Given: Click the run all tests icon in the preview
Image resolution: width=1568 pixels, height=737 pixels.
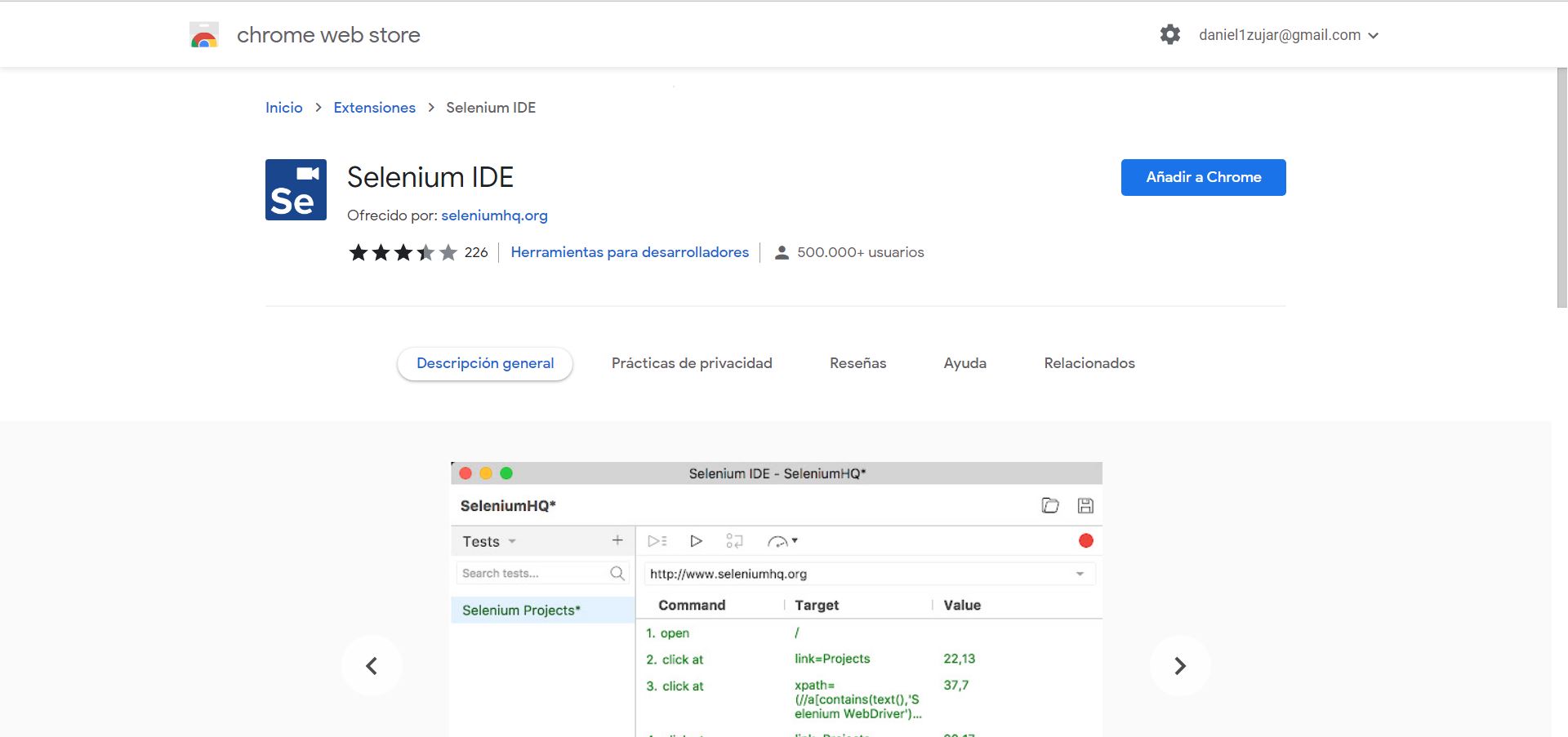Looking at the screenshot, I should pyautogui.click(x=657, y=541).
